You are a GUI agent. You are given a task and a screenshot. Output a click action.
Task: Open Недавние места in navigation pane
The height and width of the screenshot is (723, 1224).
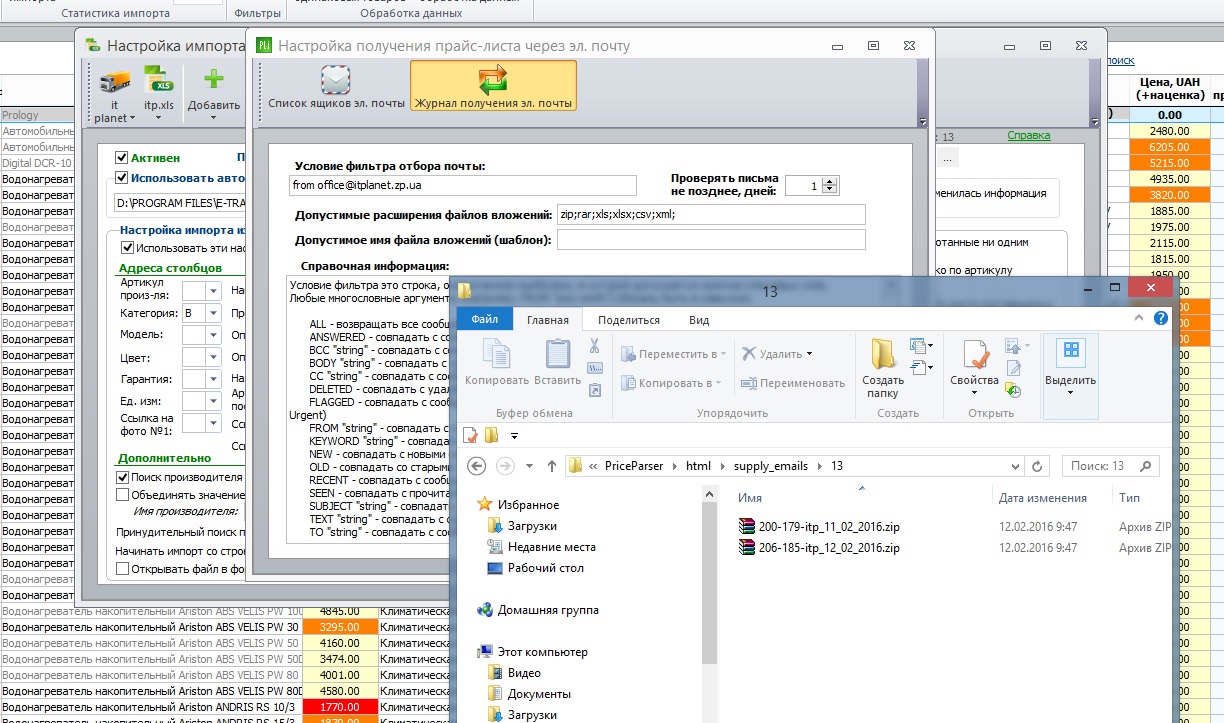pyautogui.click(x=551, y=547)
